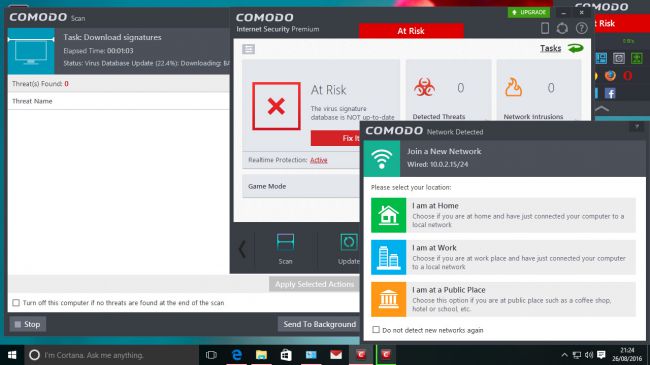Enable turn off computer after scan checkbox
The image size is (650, 365).
pyautogui.click(x=16, y=303)
